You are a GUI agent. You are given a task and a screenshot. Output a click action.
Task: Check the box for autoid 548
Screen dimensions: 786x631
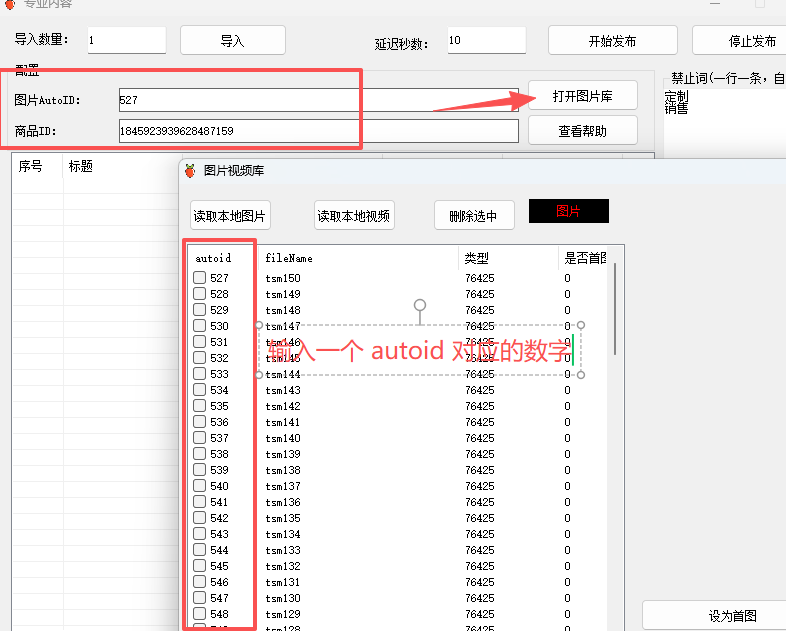pyautogui.click(x=200, y=613)
